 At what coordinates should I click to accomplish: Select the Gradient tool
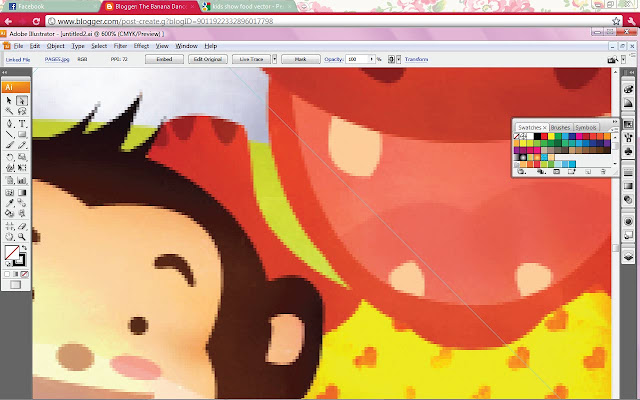[22, 193]
